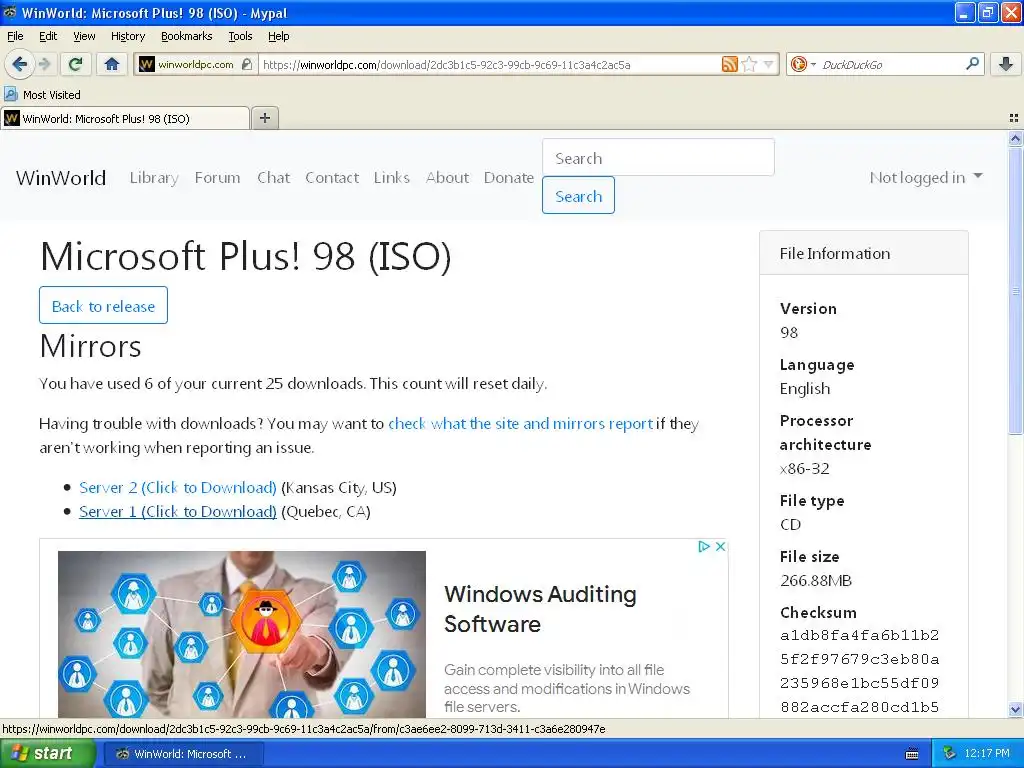
Task: Open a new tab with the plus button
Action: point(264,118)
